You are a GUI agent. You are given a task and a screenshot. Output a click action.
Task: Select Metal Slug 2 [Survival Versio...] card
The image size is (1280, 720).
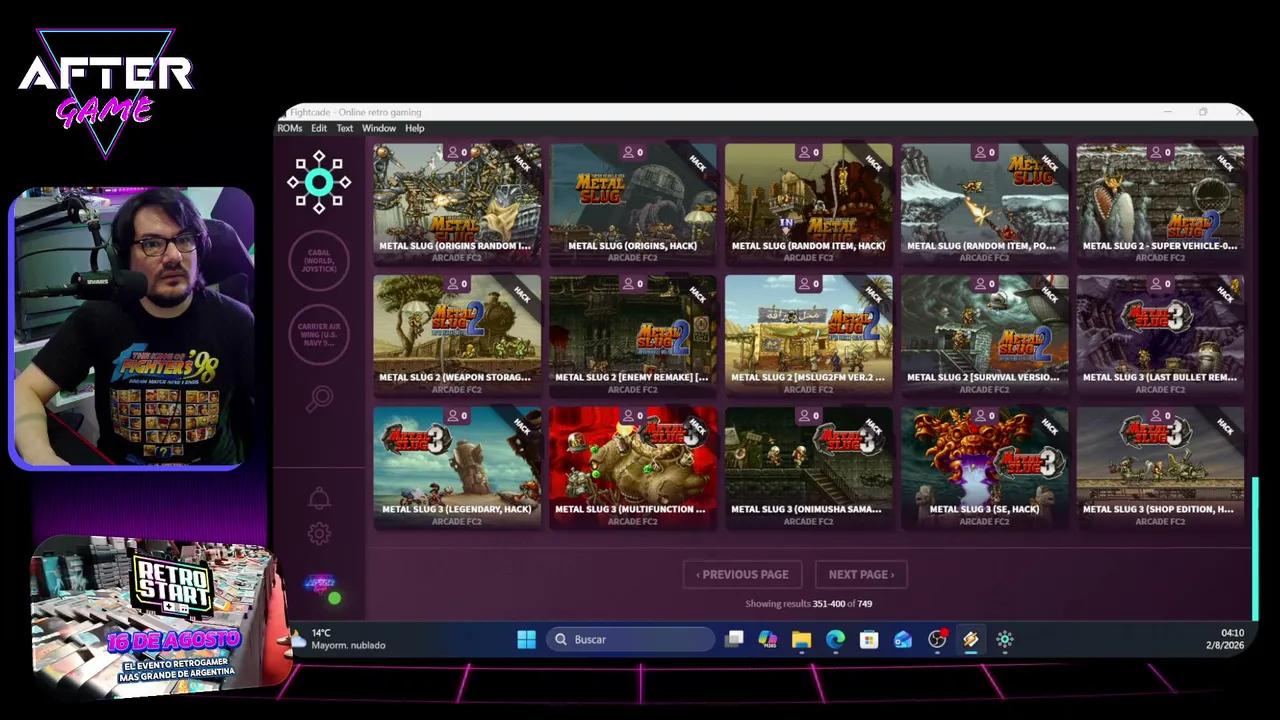(x=985, y=337)
